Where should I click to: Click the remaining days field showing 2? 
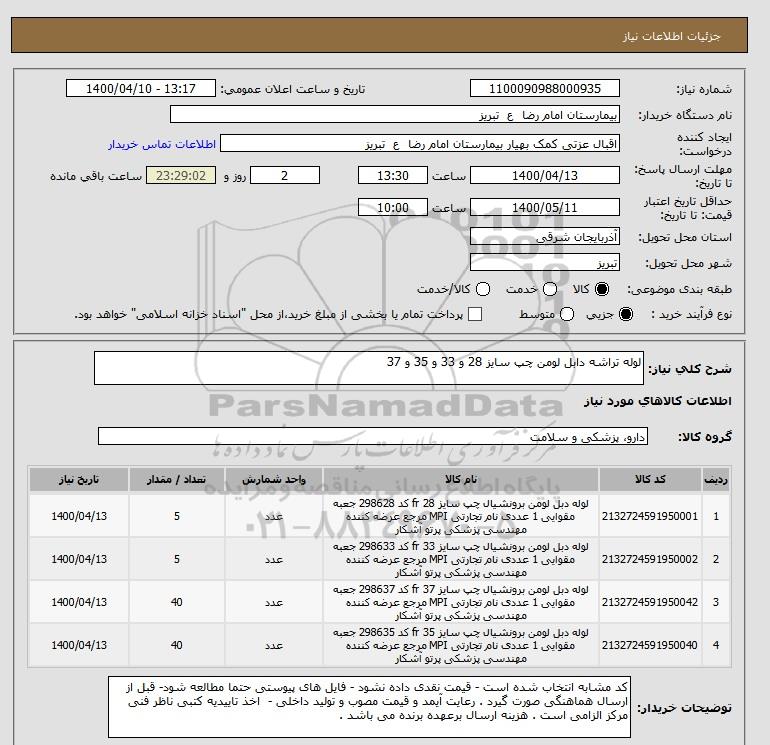[285, 175]
